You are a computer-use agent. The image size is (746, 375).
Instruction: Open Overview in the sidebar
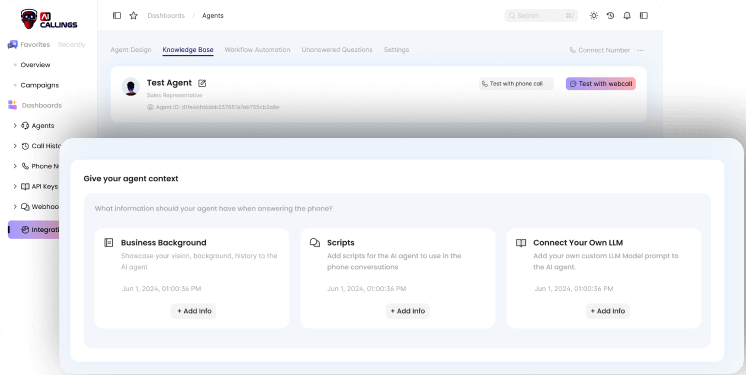point(35,65)
